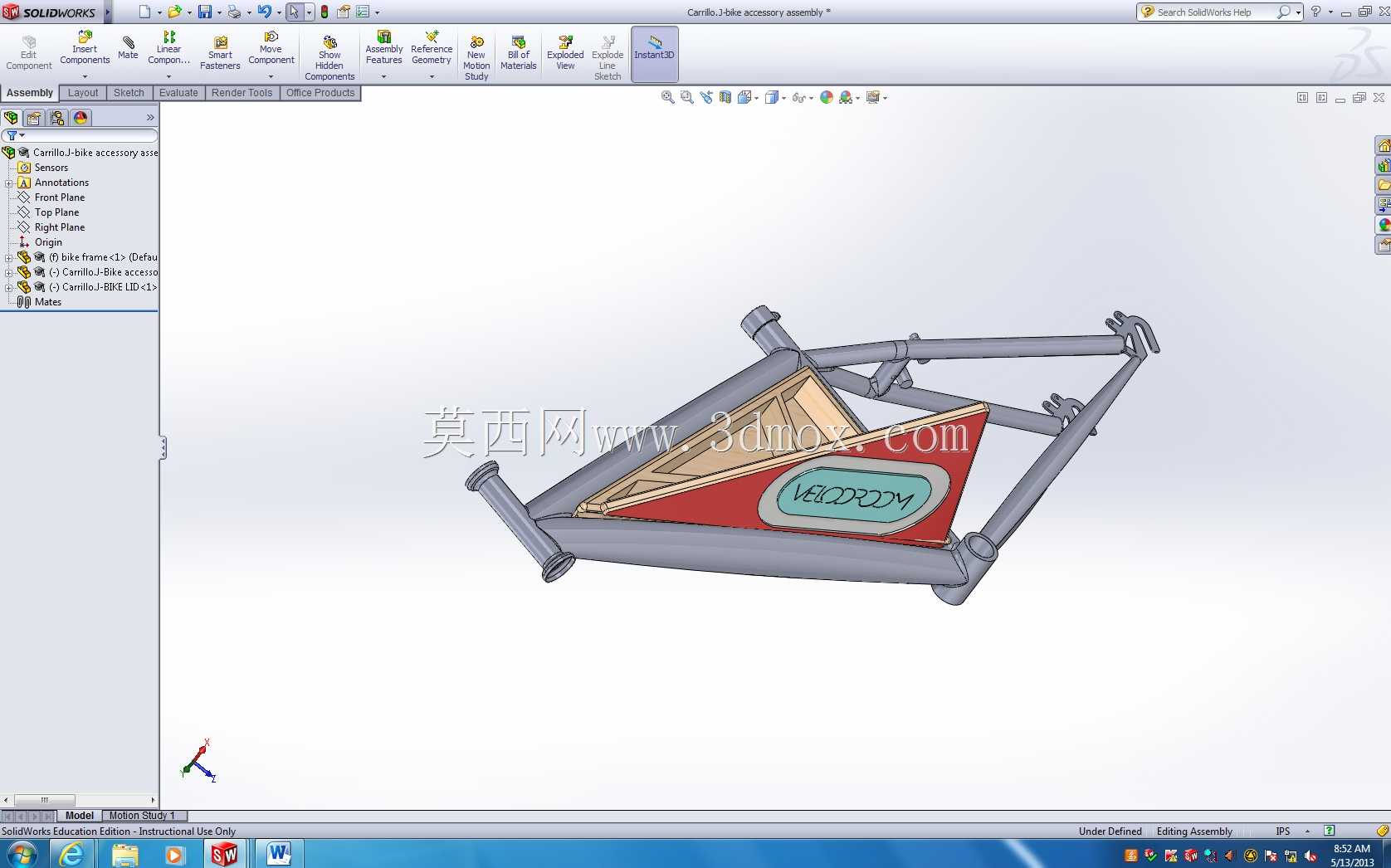This screenshot has height=868, width=1391.
Task: Open the Office Products tab
Action: [x=320, y=93]
